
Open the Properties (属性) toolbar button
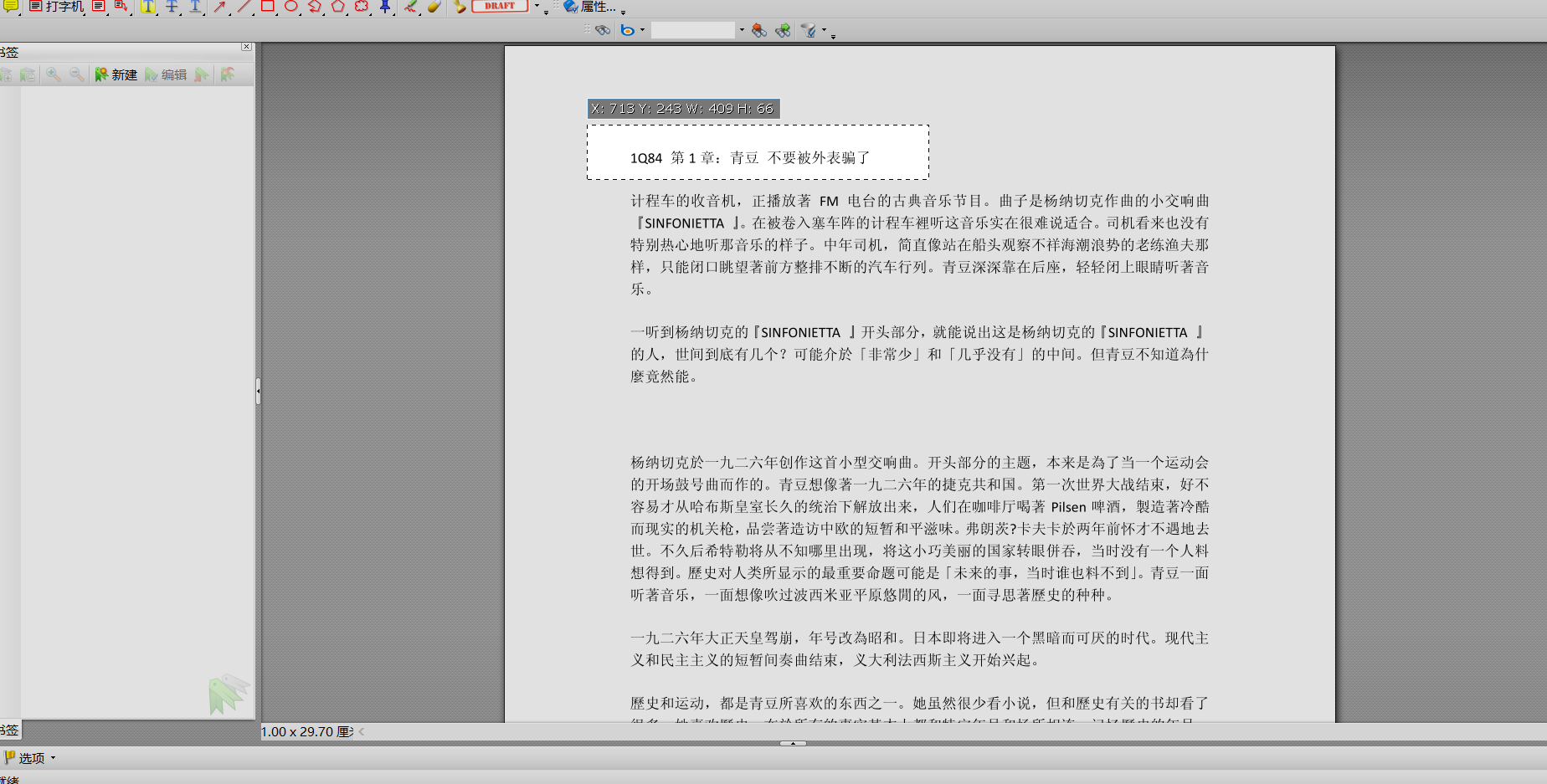(589, 7)
